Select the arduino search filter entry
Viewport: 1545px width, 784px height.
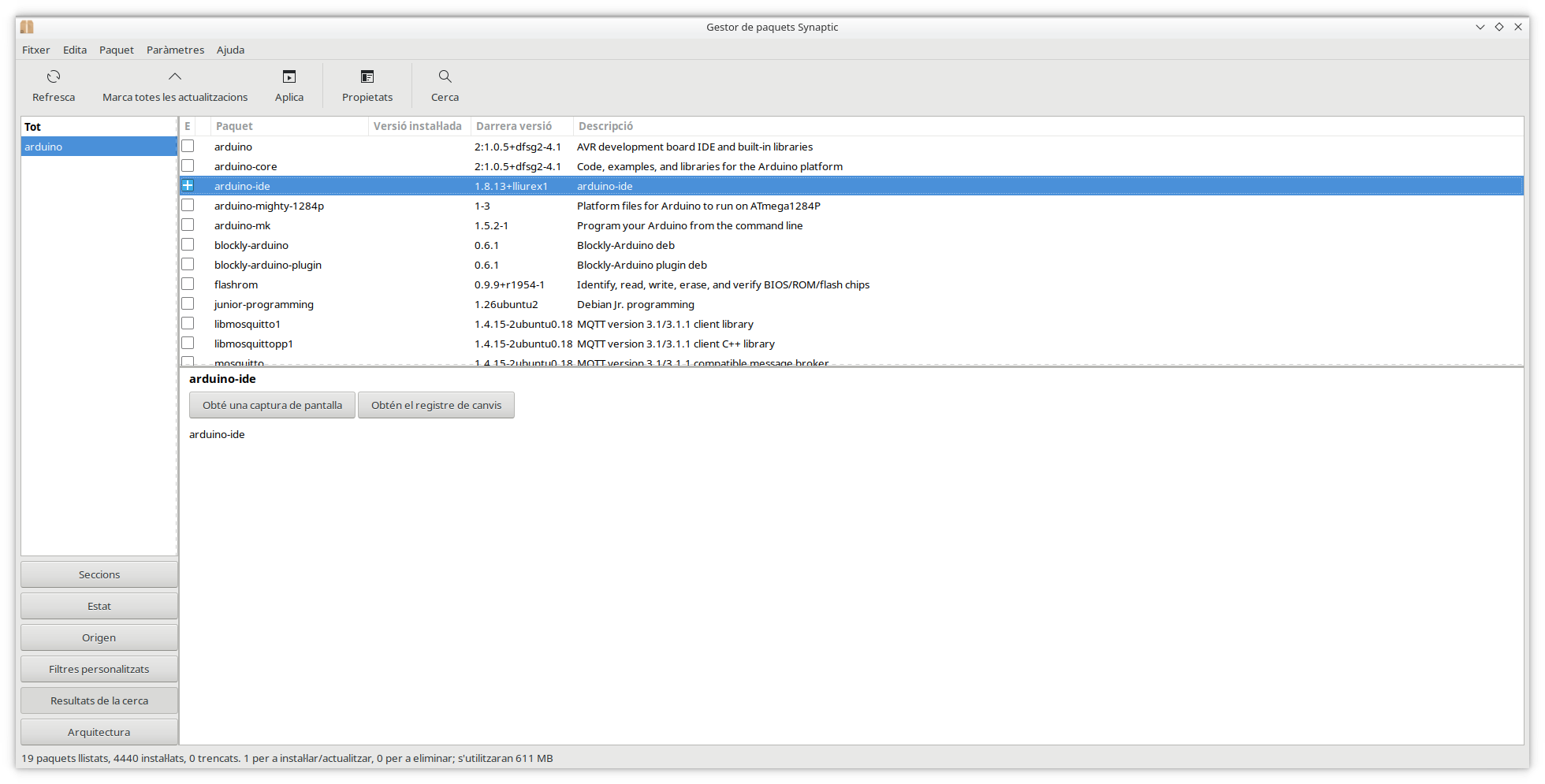pos(99,147)
